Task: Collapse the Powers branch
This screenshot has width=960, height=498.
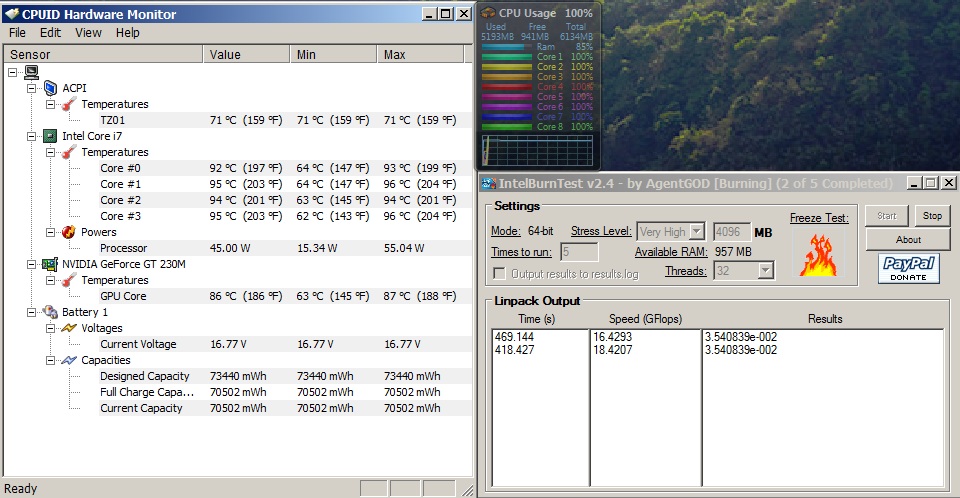Action: (x=50, y=232)
